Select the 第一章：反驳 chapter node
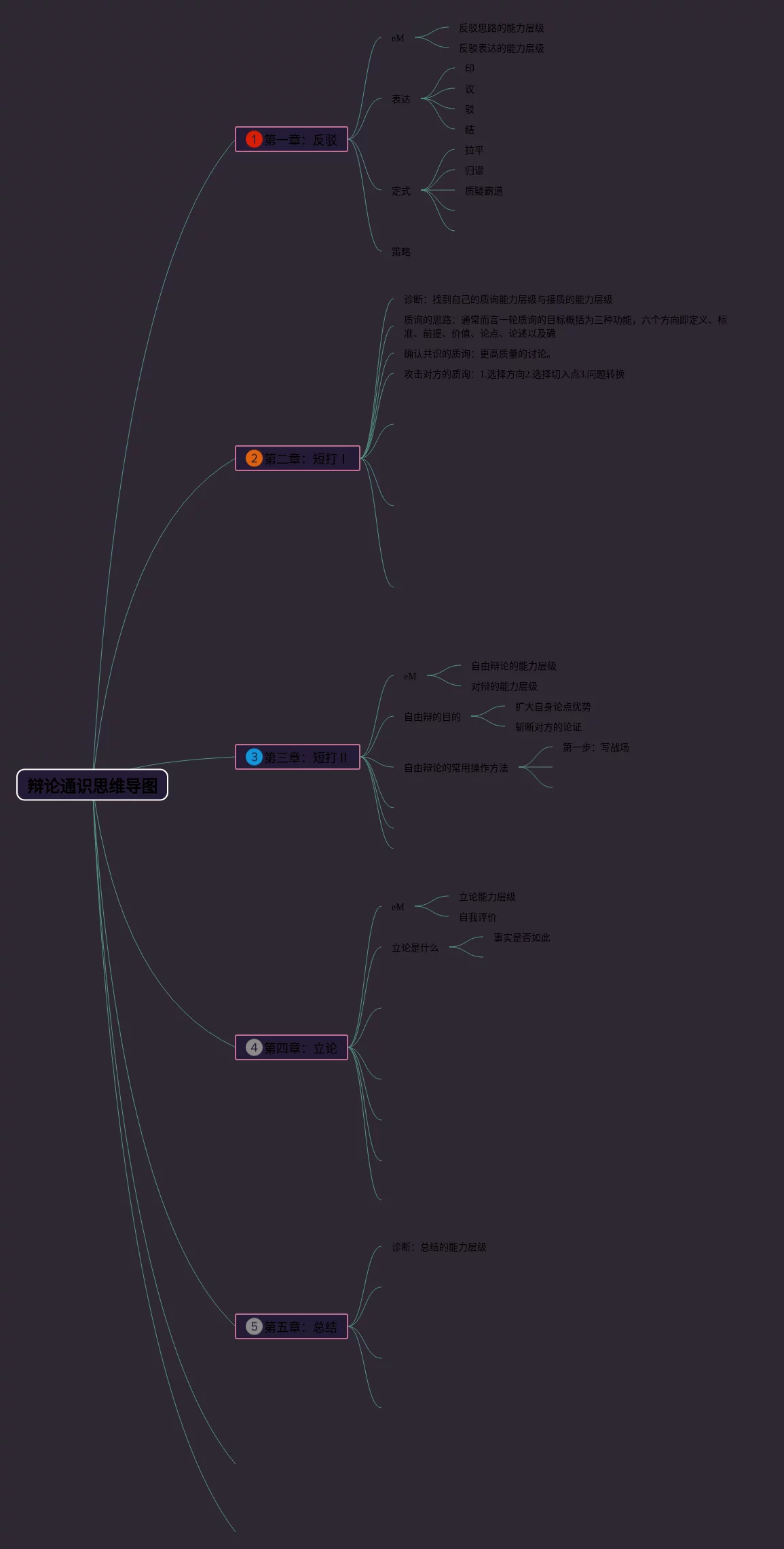Image resolution: width=784 pixels, height=1549 pixels. tap(300, 140)
